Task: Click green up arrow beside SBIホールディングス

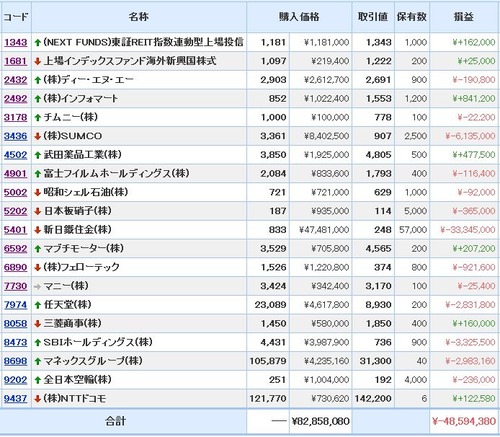Action: pyautogui.click(x=38, y=342)
